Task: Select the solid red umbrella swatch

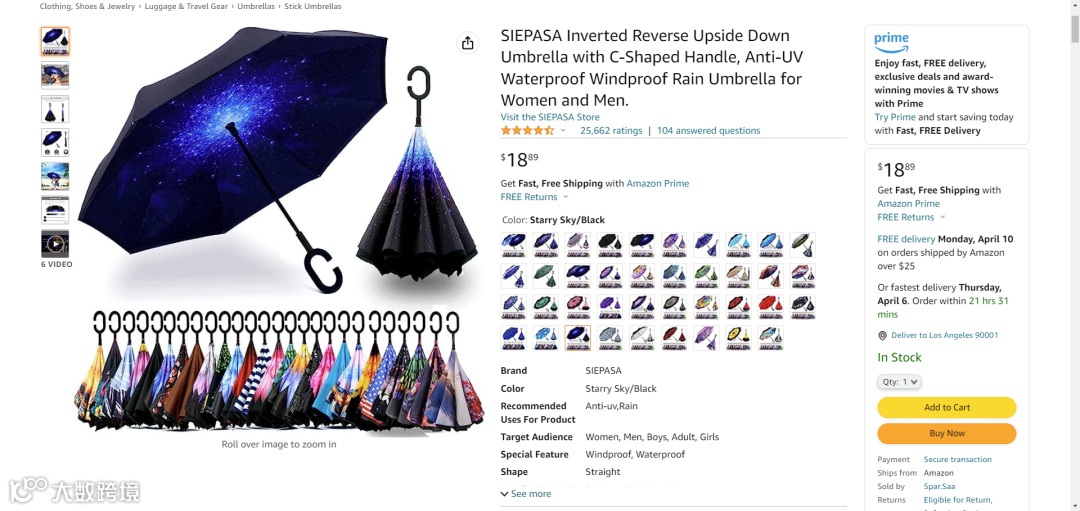Action: click(x=771, y=306)
